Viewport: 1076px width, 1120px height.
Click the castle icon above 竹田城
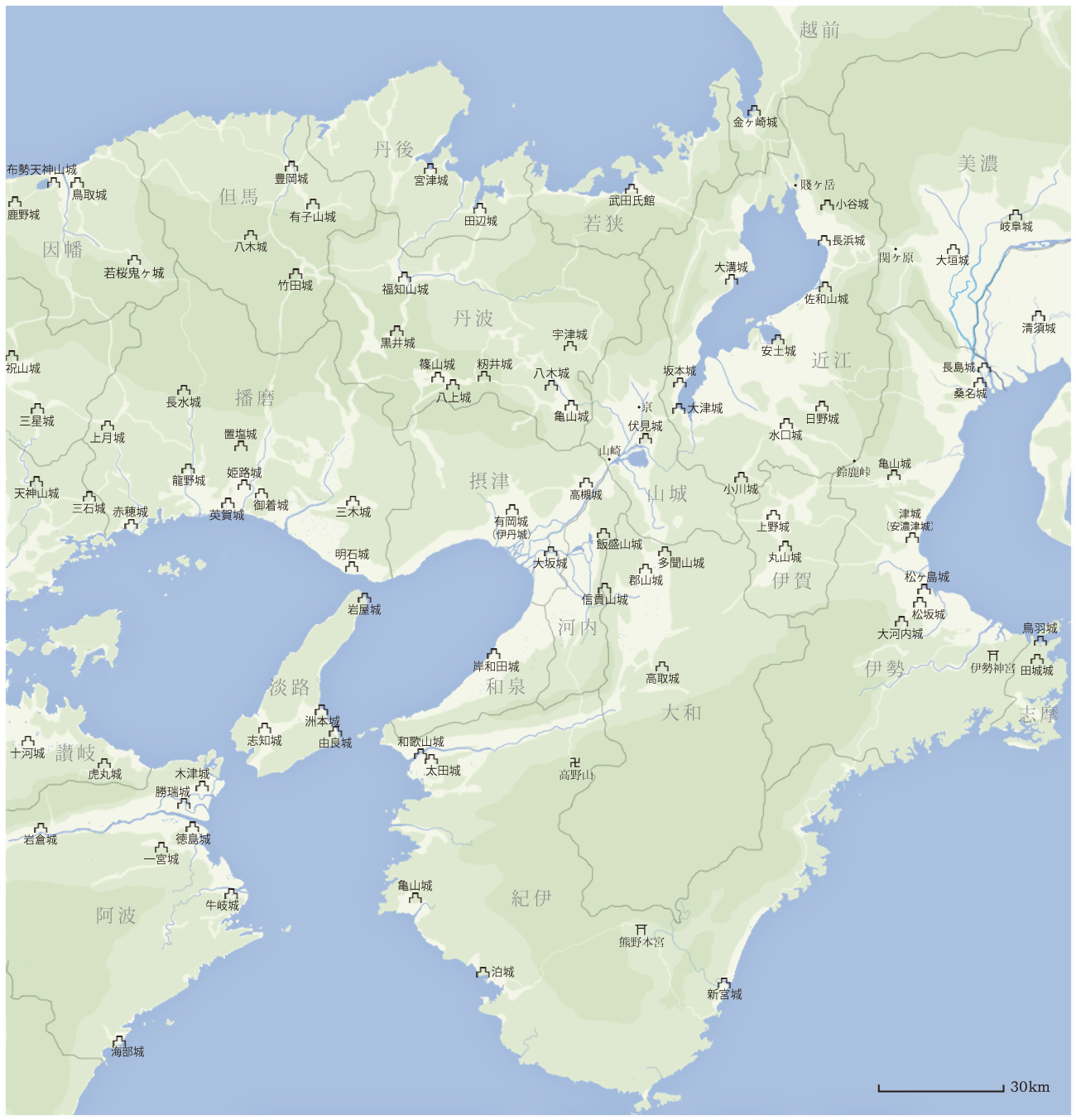point(295,273)
